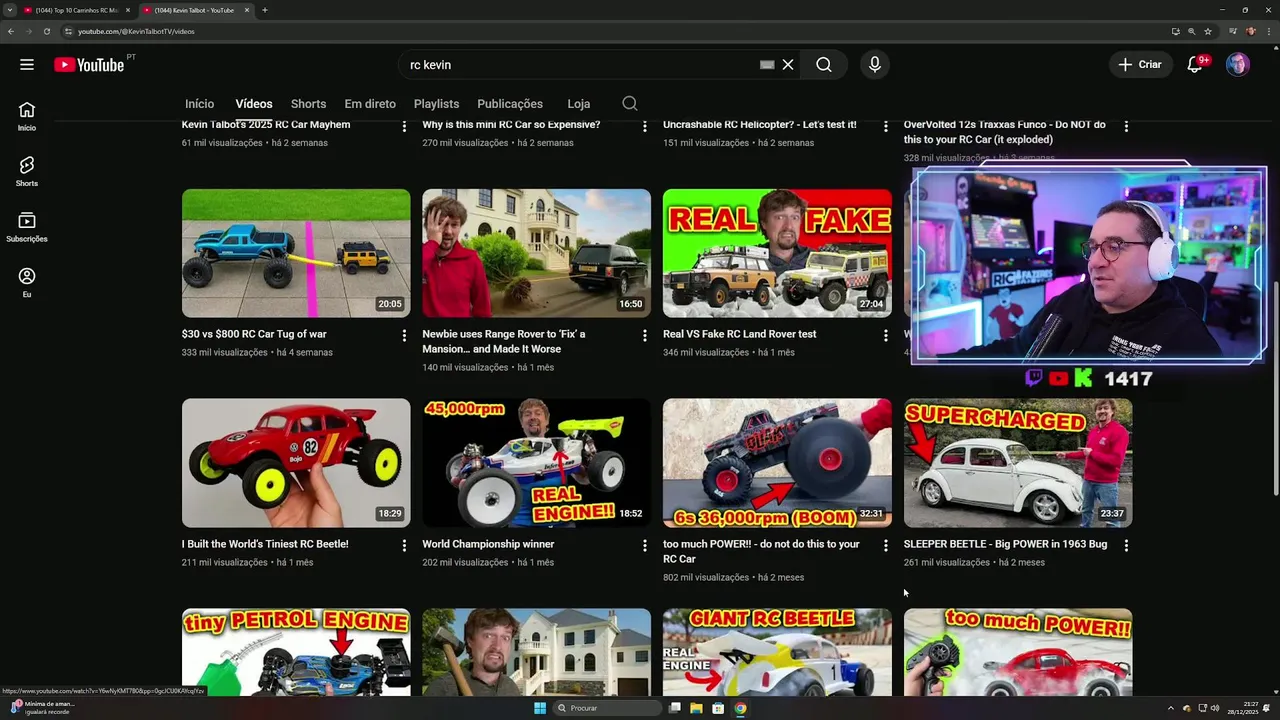The image size is (1280, 720).
Task: Open the Início channel tab
Action: point(199,104)
